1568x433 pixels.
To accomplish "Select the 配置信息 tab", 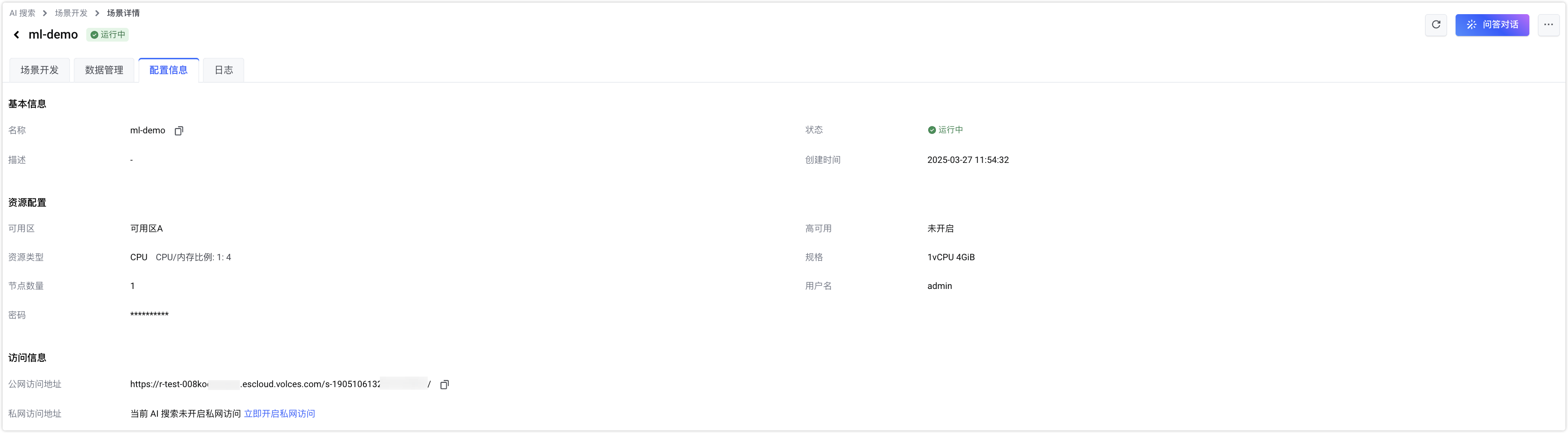I will pos(169,70).
